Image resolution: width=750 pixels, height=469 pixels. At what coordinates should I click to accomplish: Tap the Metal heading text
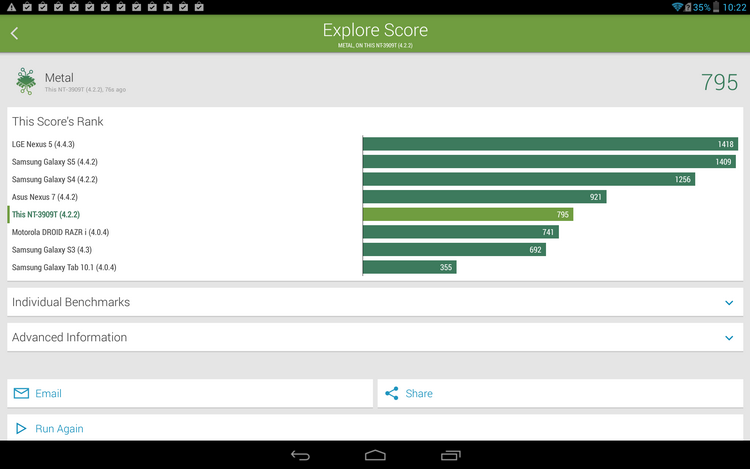59,77
